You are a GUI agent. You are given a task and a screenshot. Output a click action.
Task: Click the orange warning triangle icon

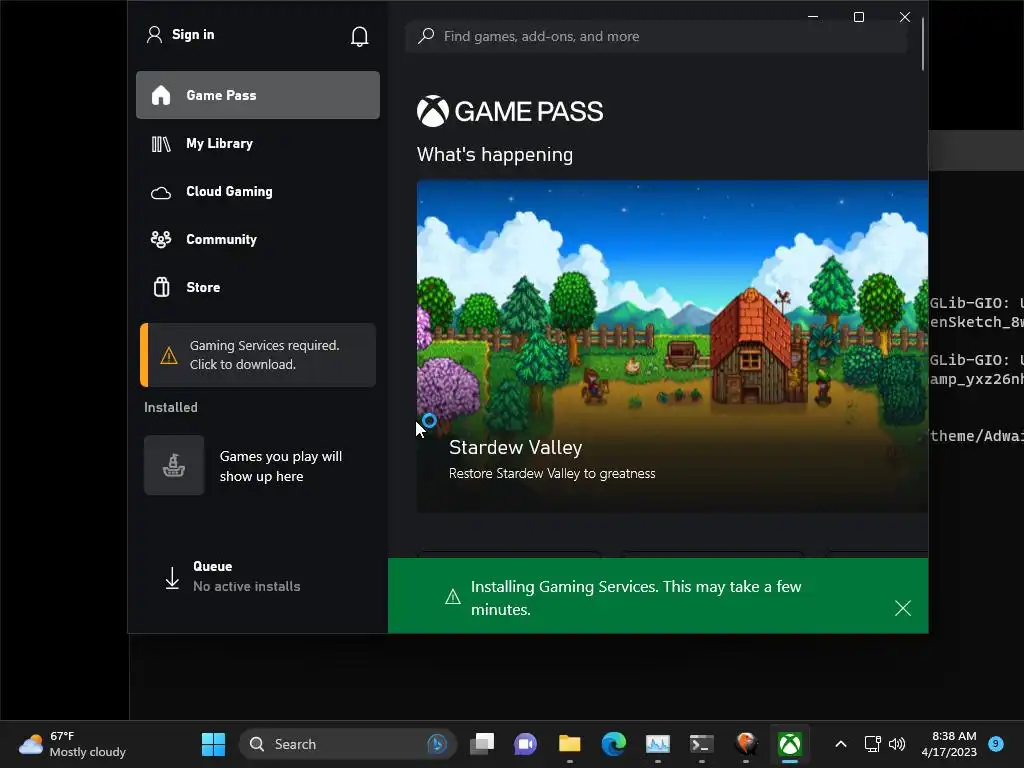click(x=168, y=356)
